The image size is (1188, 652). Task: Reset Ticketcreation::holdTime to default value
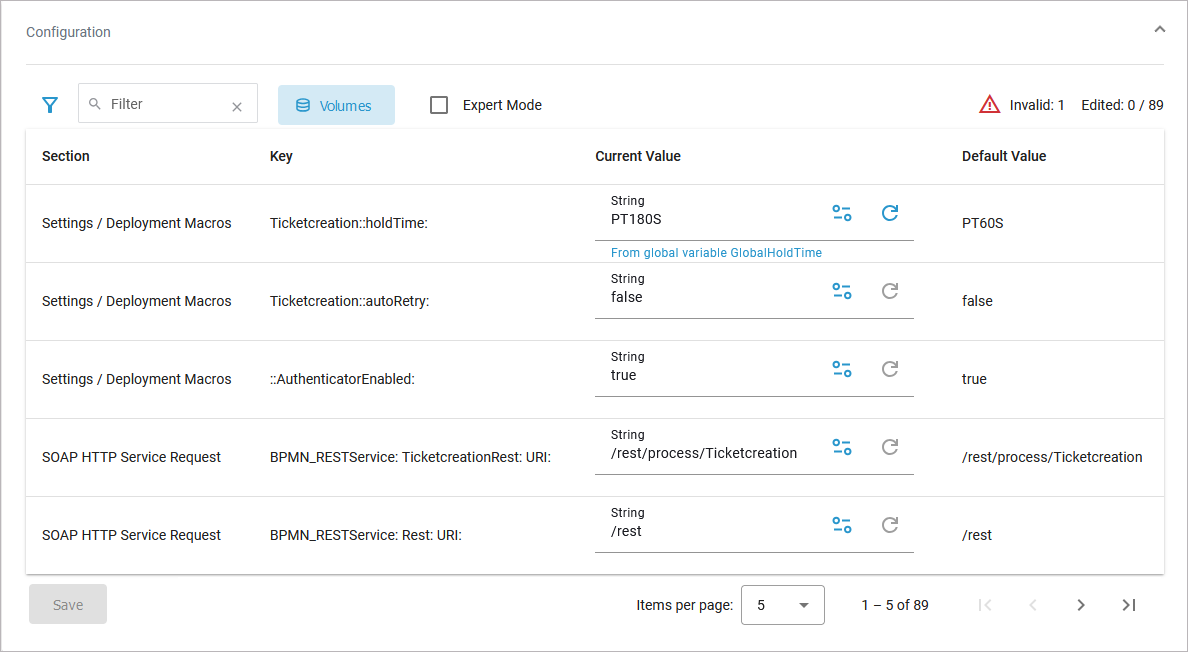pos(890,213)
